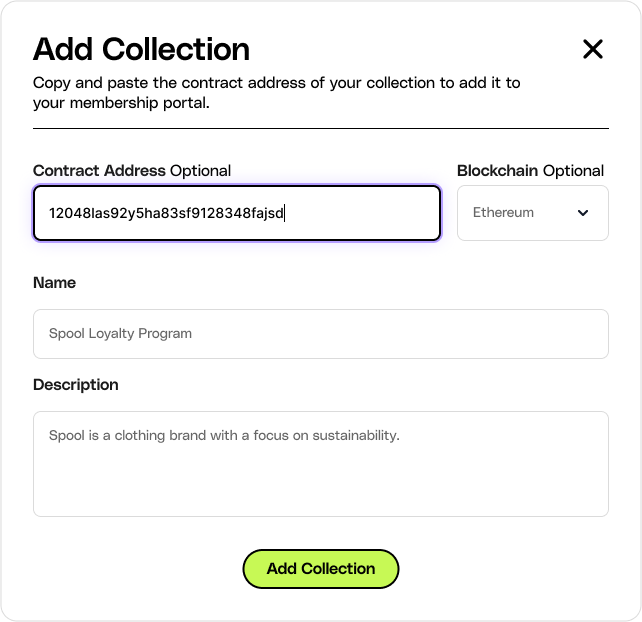Click the bold Contract Address label
Viewport: 642px width, 622px height.
(99, 171)
